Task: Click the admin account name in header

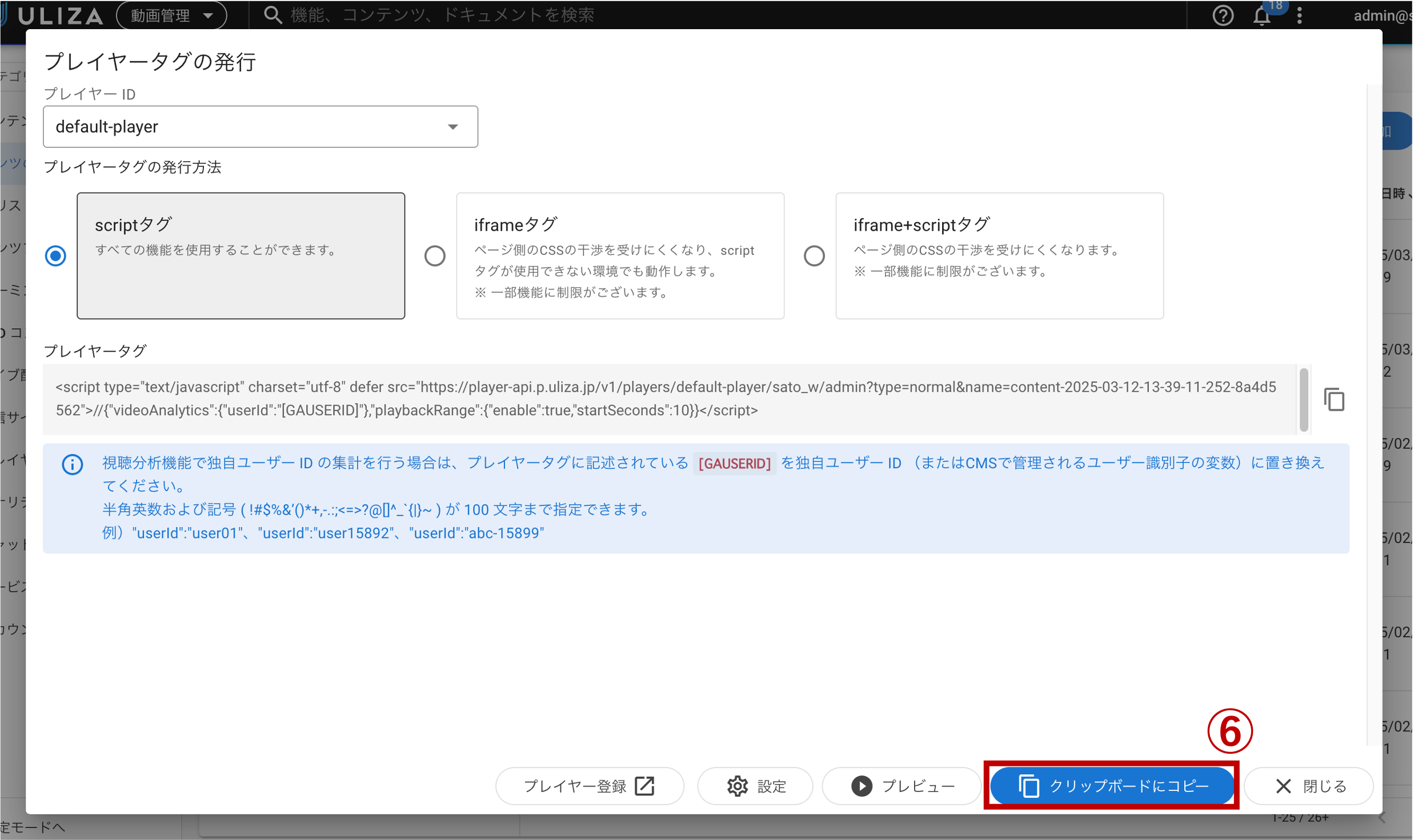Action: (1383, 15)
